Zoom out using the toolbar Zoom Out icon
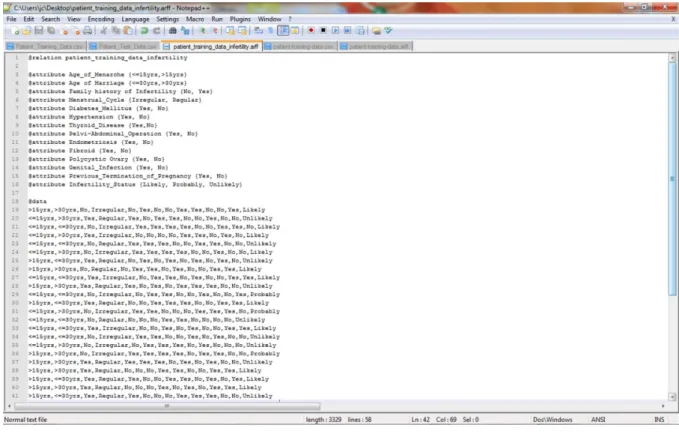Image resolution: width=679 pixels, height=437 pixels. (214, 31)
